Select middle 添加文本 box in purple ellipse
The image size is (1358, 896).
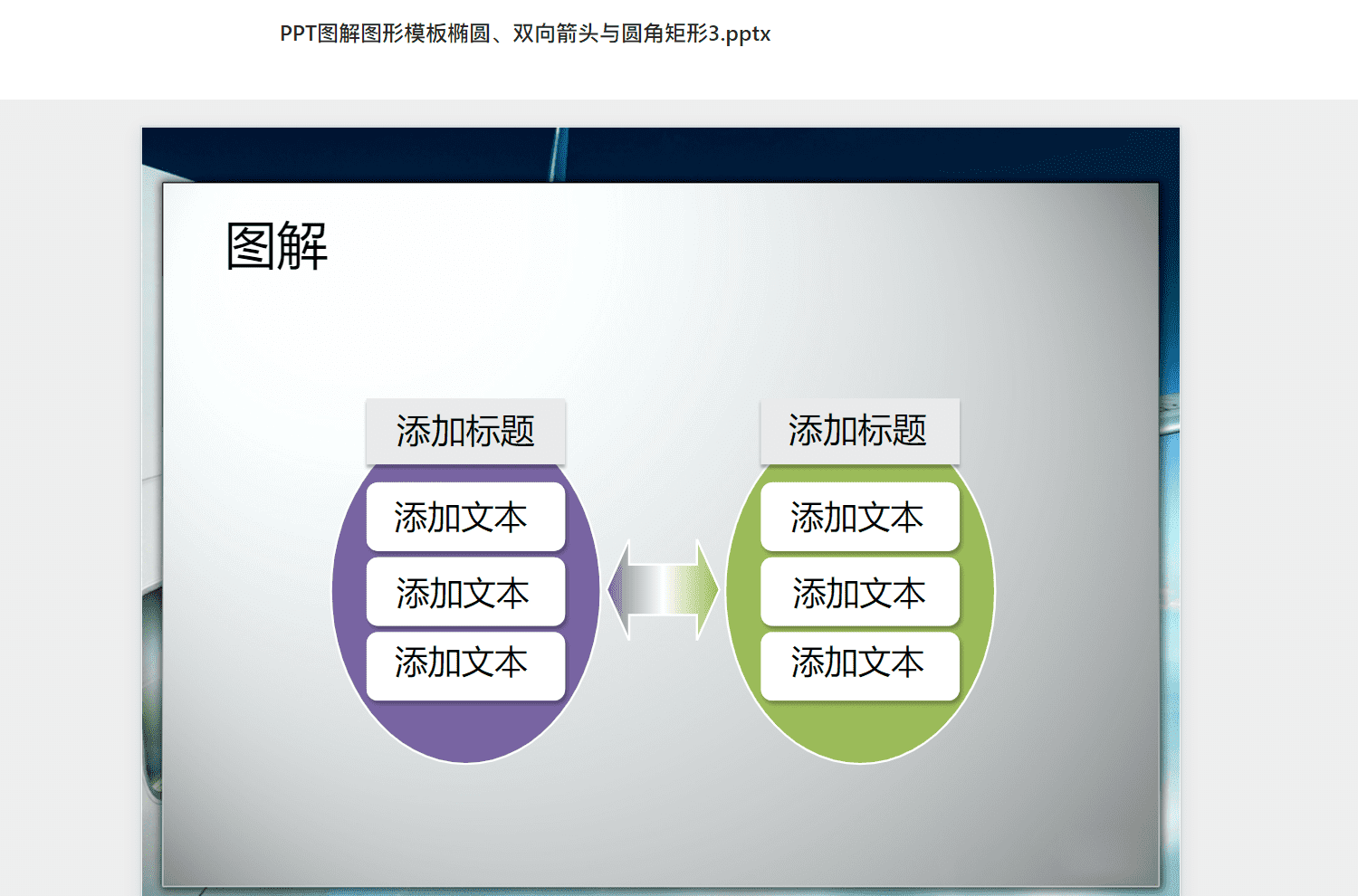coord(465,592)
